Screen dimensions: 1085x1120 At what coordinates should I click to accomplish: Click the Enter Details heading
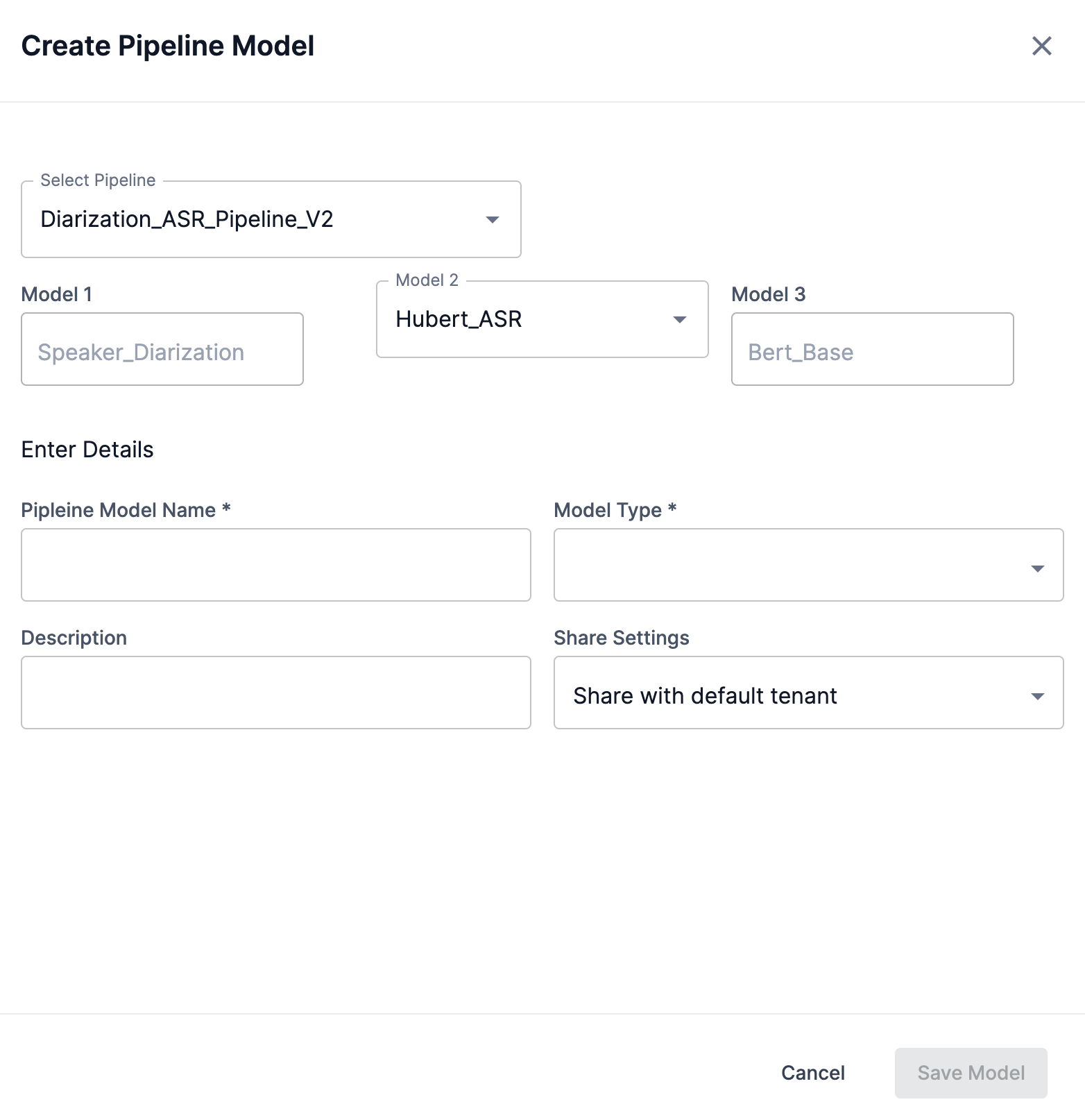click(x=87, y=450)
